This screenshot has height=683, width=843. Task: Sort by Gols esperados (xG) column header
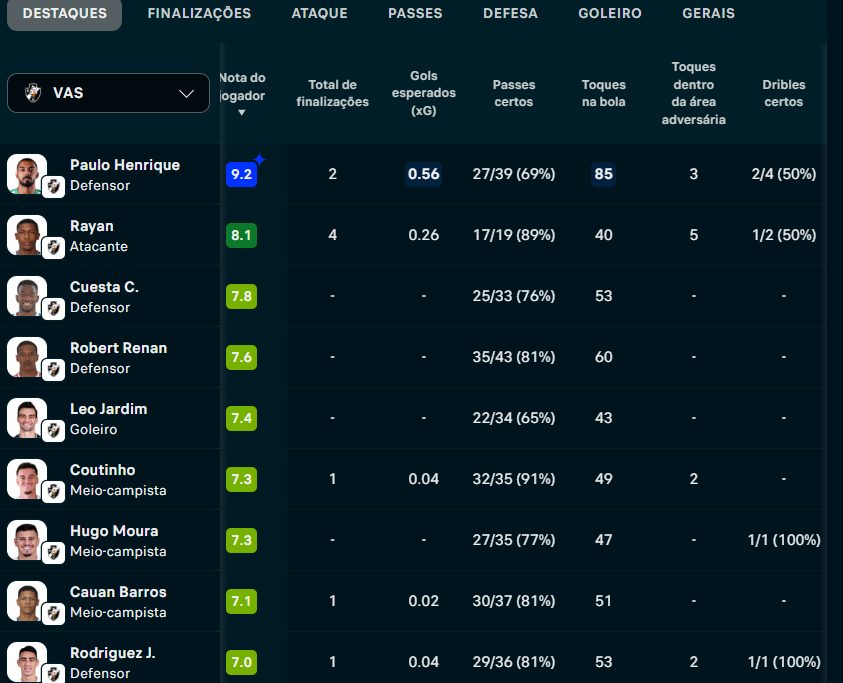click(423, 93)
